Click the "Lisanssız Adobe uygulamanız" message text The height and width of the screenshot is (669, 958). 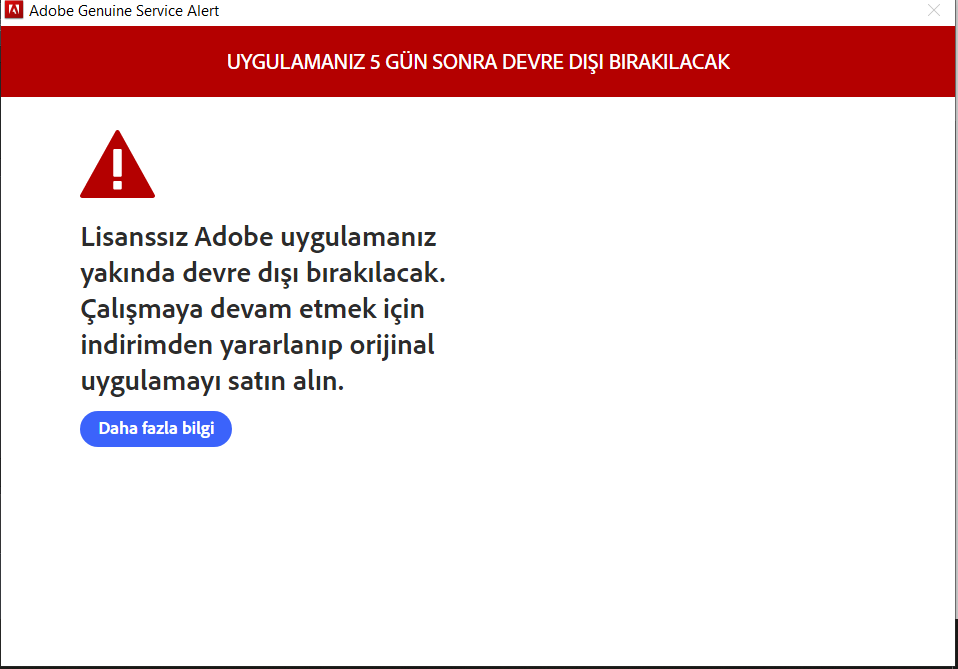coord(258,237)
